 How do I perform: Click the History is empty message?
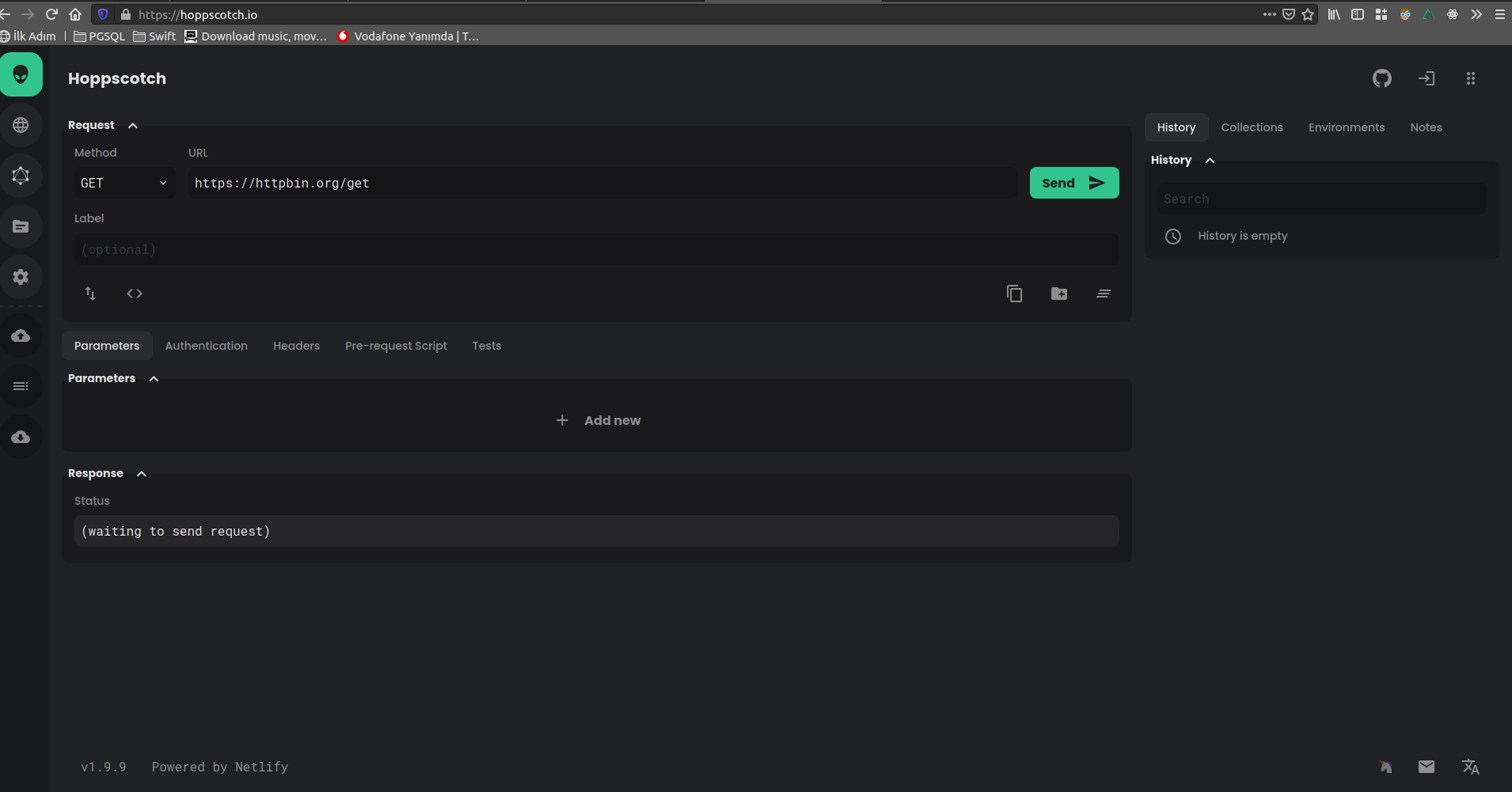(1243, 236)
